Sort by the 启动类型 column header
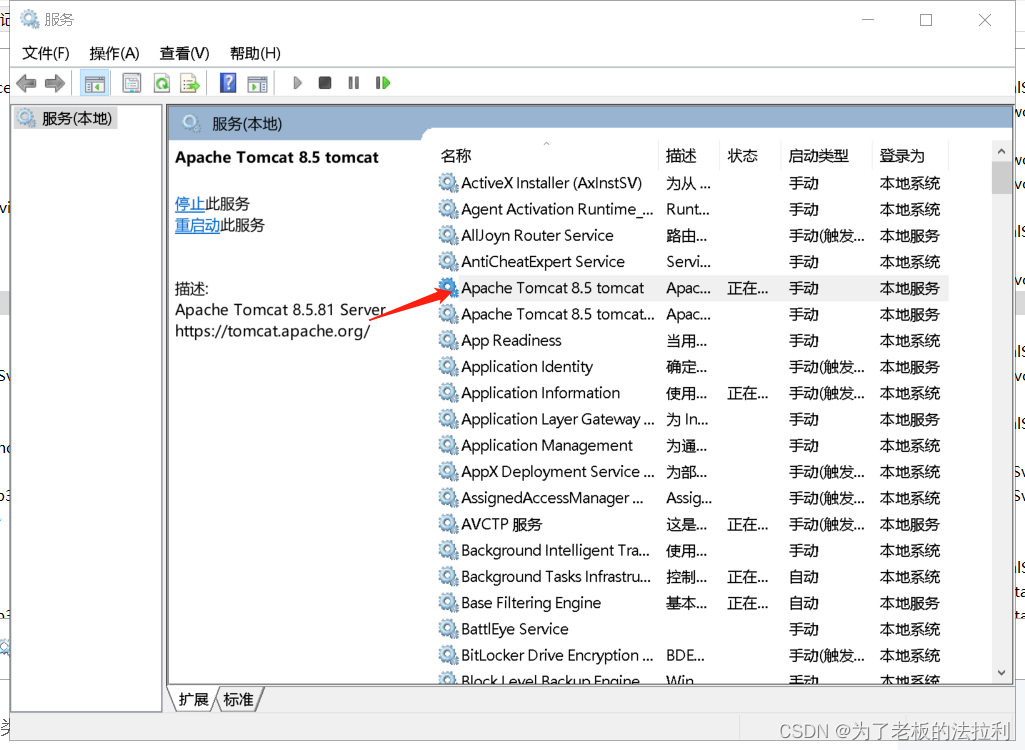This screenshot has height=750, width=1025. pyautogui.click(x=818, y=156)
